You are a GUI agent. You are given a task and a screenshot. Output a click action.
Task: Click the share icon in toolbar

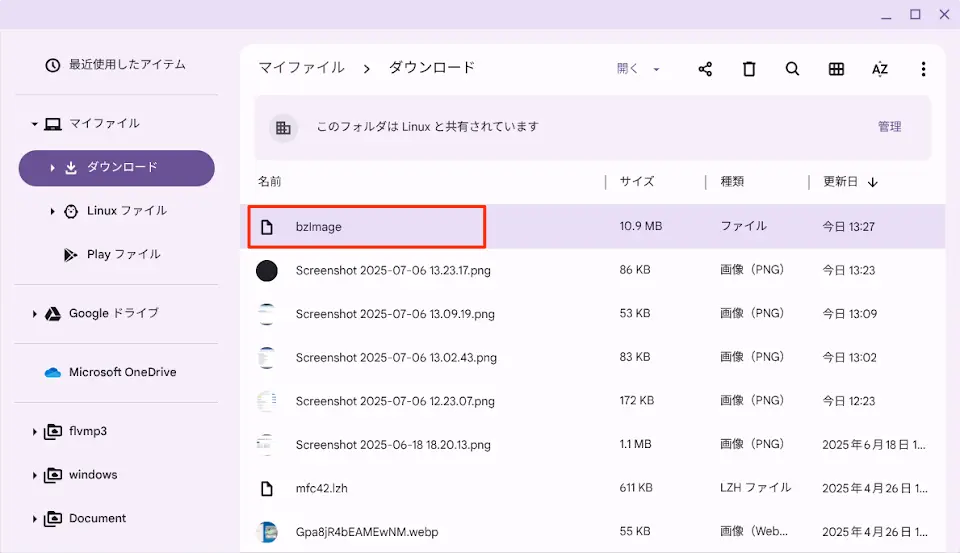coord(705,69)
